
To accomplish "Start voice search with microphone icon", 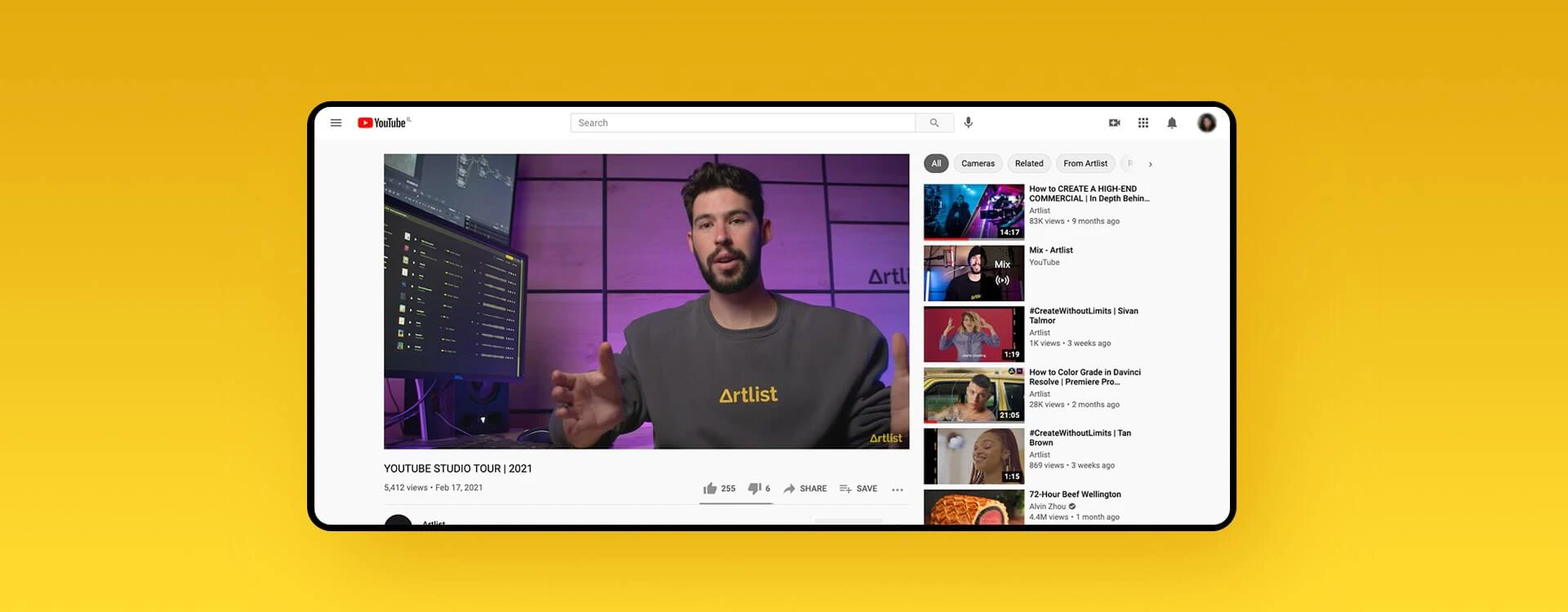I will 969,122.
